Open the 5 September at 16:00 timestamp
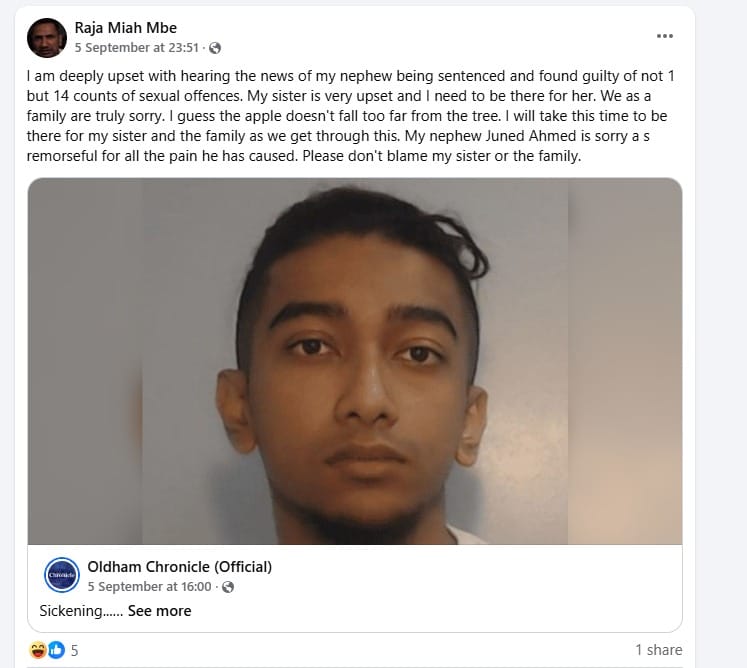The image size is (747, 668). click(149, 587)
